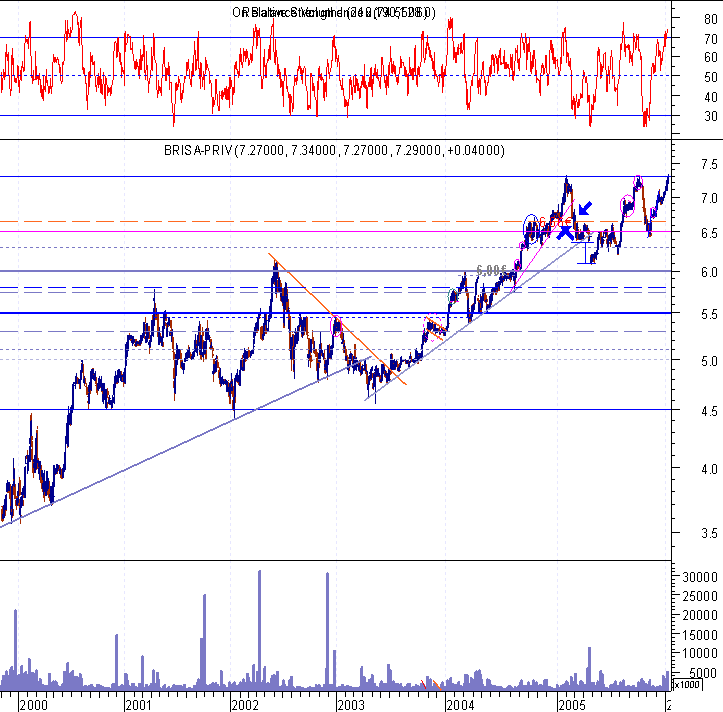Click the RSI axis label 40

pos(711,97)
